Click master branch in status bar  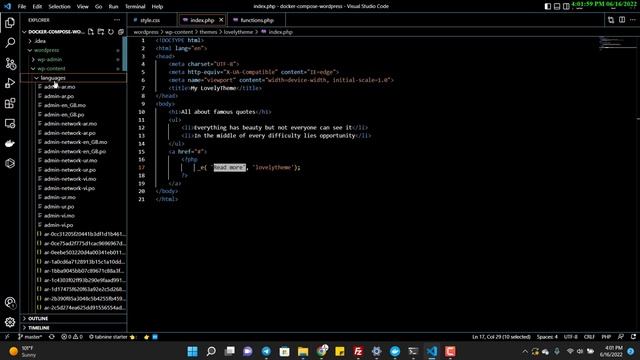(x=30, y=337)
